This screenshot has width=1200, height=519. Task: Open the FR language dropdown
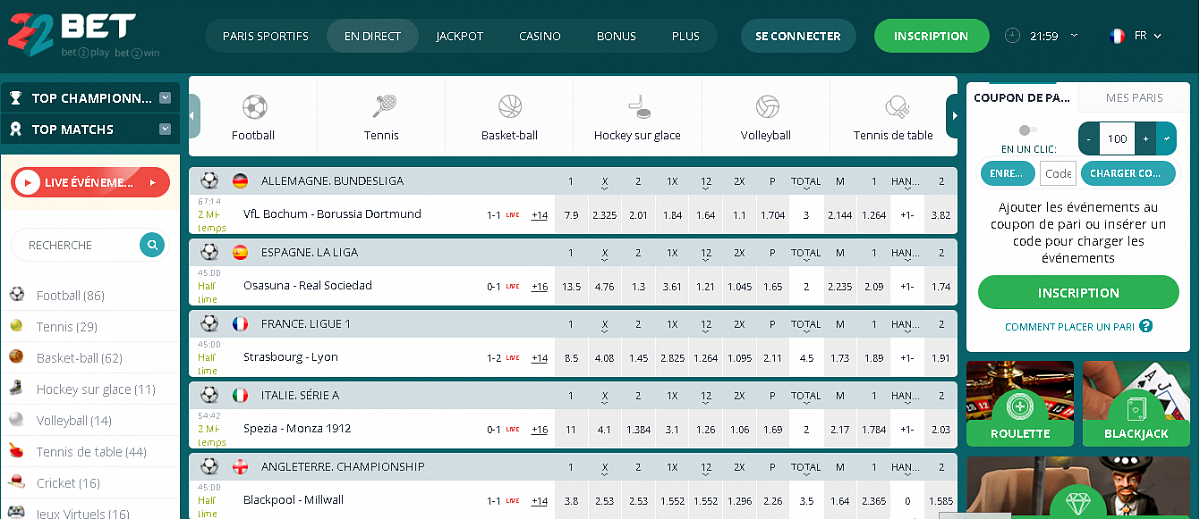click(x=1147, y=36)
